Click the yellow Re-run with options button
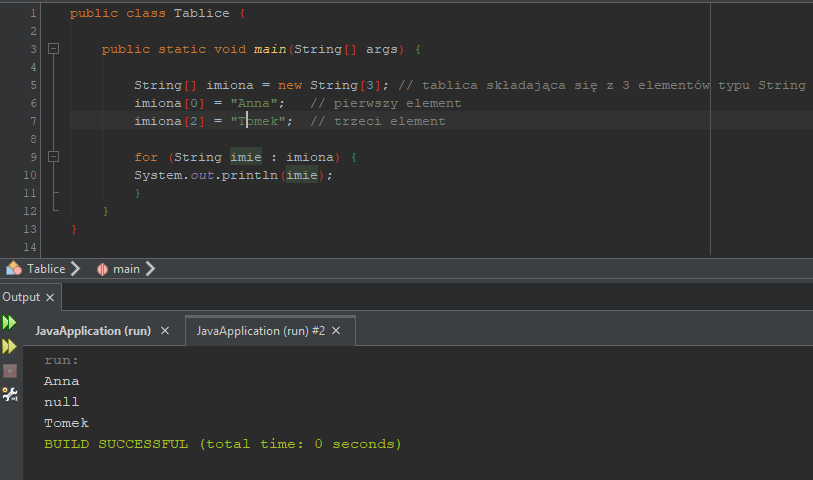 [9, 346]
